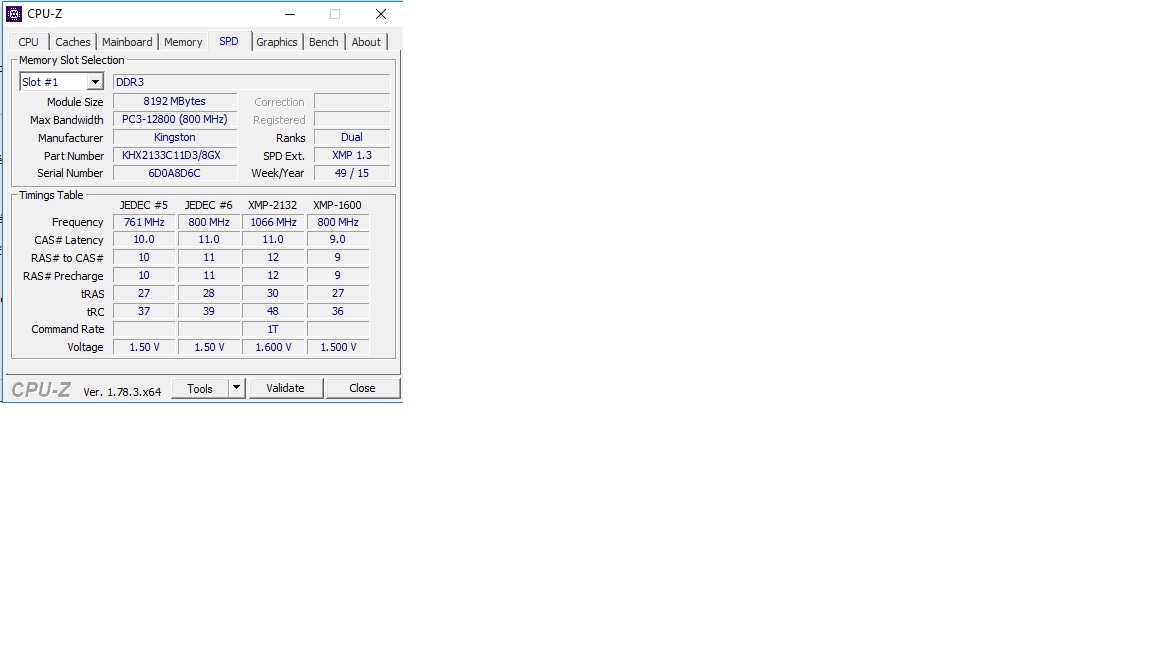Image resolution: width=1152 pixels, height=648 pixels.
Task: Select the 1.500 V voltage cell
Action: [338, 347]
